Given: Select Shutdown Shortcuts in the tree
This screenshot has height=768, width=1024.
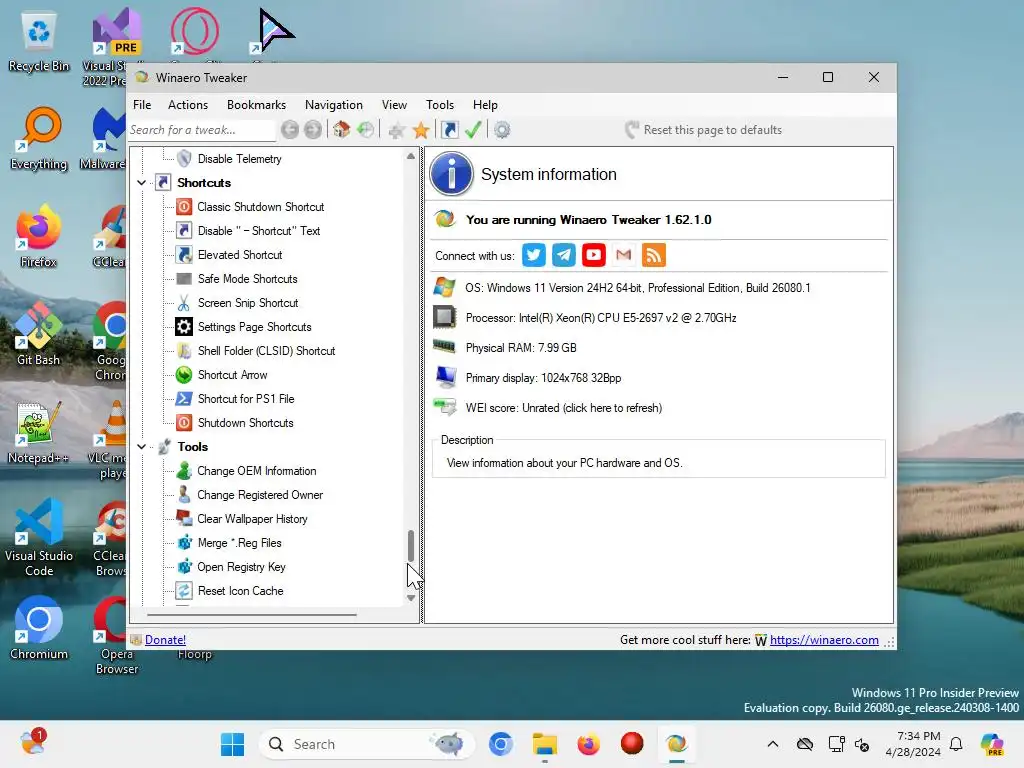Looking at the screenshot, I should pos(246,423).
